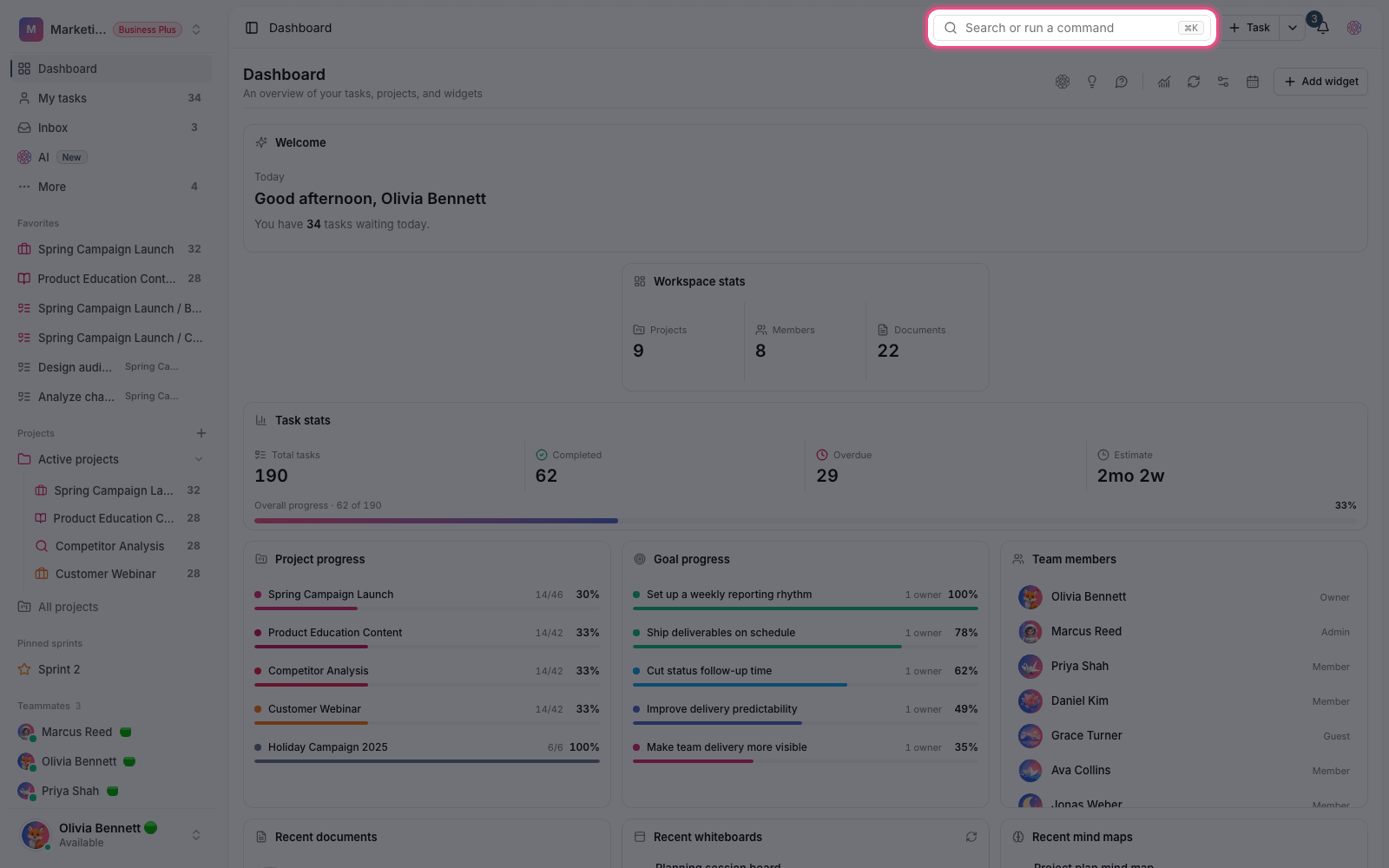This screenshot has width=1389, height=868.
Task: Open the help chat question icon
Action: [x=1122, y=82]
